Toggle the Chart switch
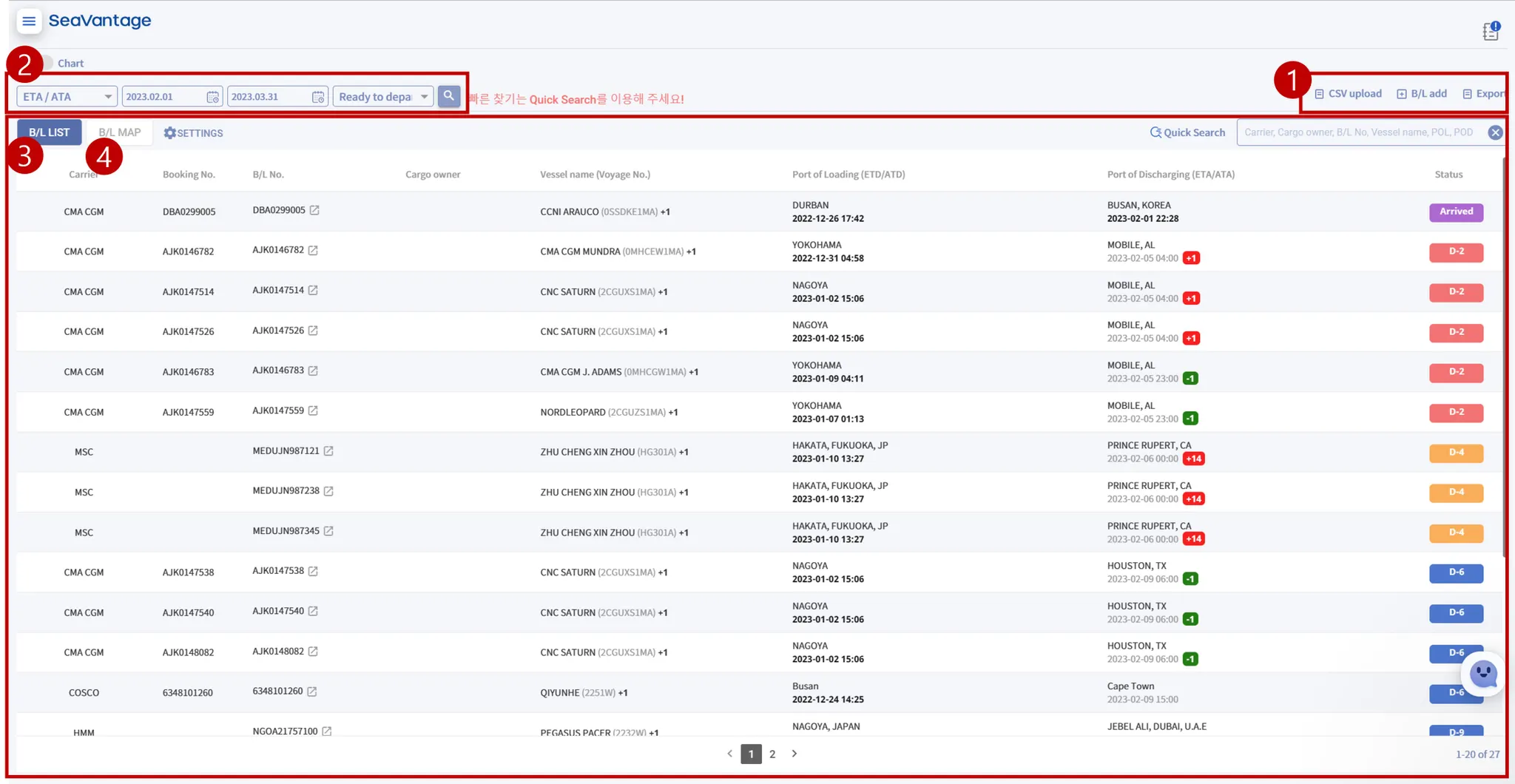The width and height of the screenshot is (1515, 784). [46, 63]
